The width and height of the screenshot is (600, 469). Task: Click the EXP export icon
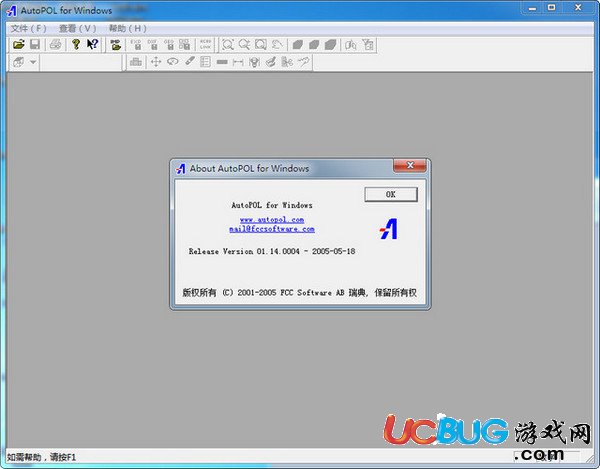(x=136, y=44)
